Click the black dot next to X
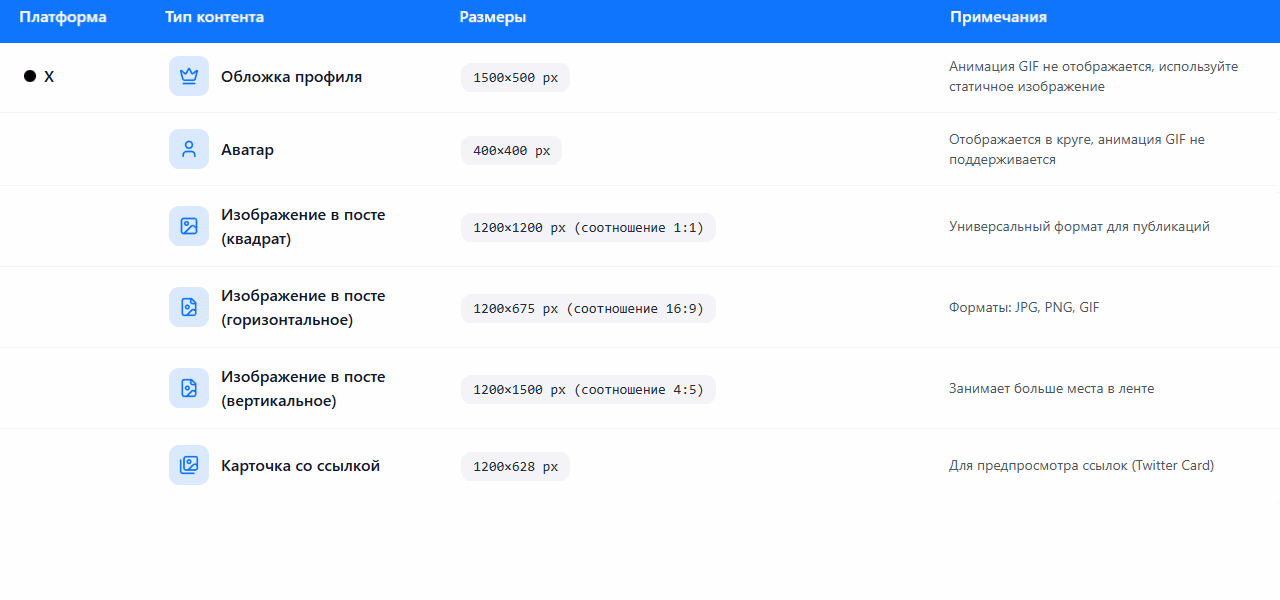Viewport: 1280px width, 600px height. coord(30,76)
